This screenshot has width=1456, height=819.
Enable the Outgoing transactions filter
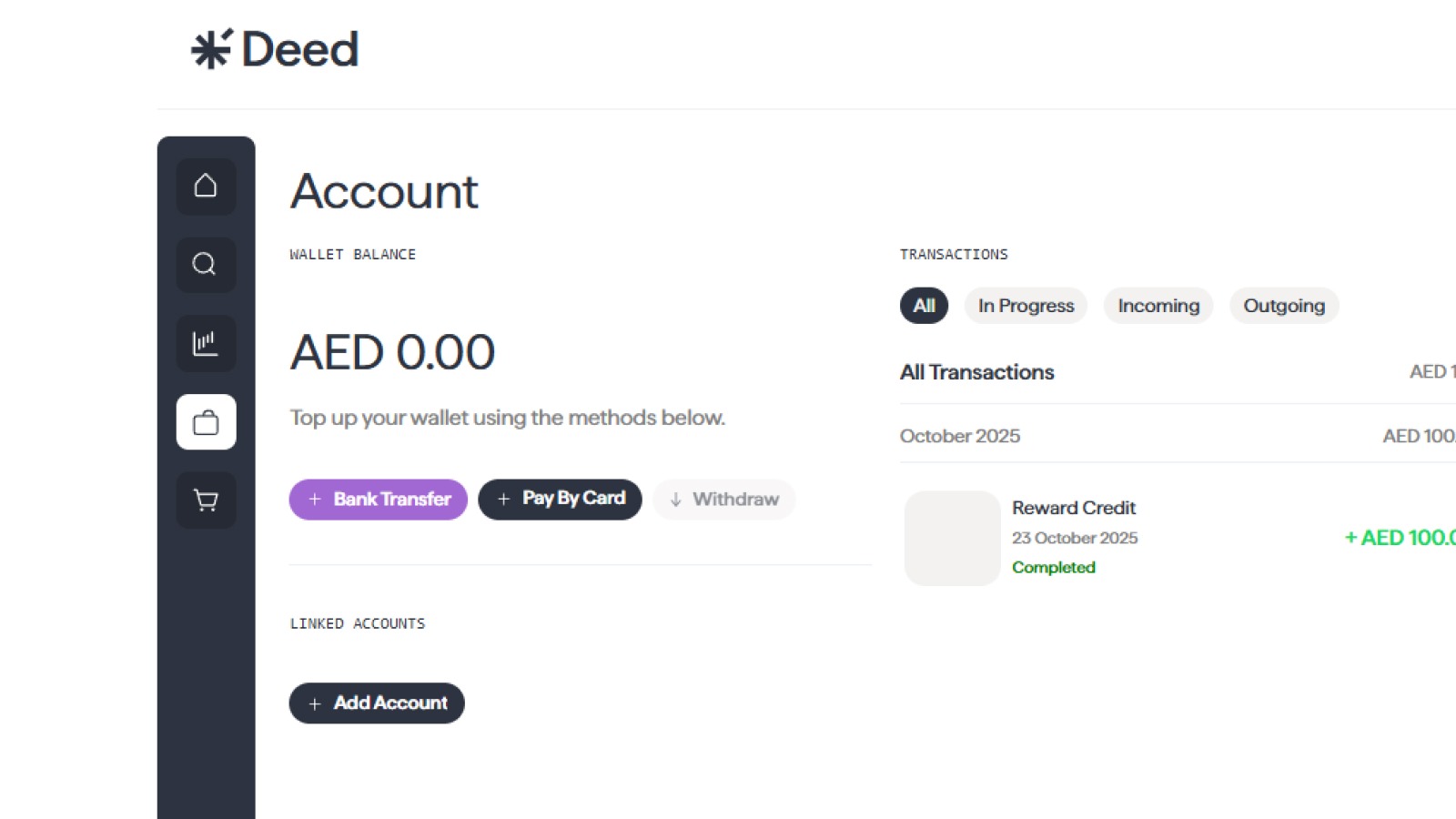tap(1283, 306)
